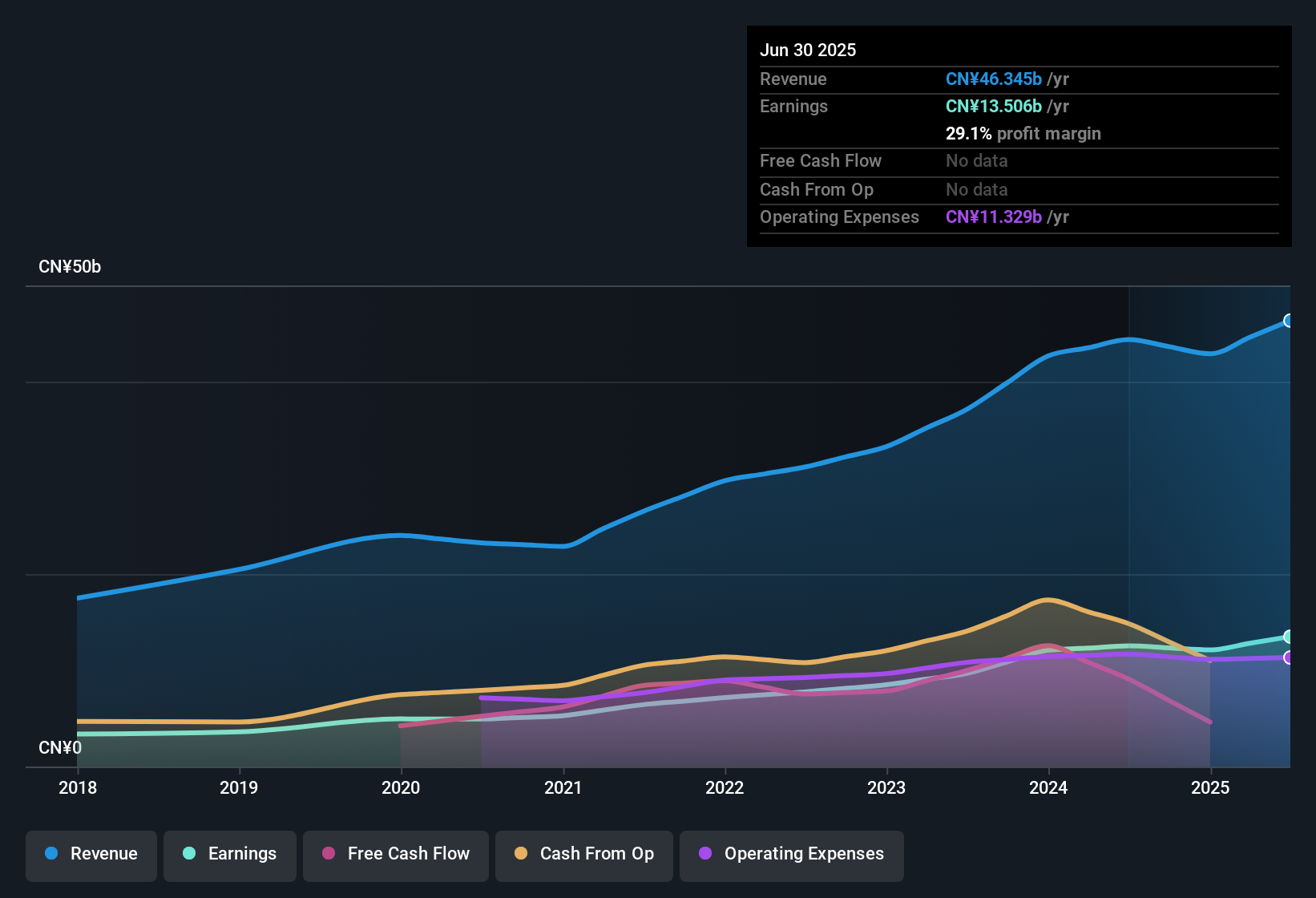Toggle the Cash From Op series visibility
Screen dimensions: 1316x898
(x=583, y=854)
